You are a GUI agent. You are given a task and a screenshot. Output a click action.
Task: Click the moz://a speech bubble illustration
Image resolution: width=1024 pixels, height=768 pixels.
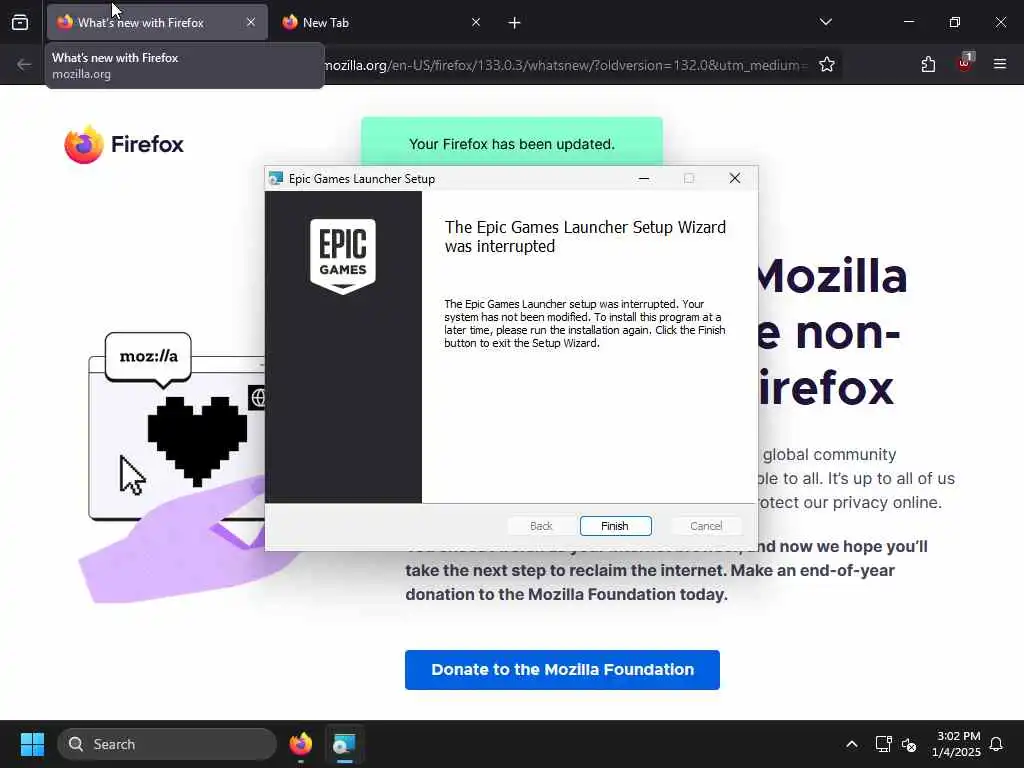click(148, 358)
